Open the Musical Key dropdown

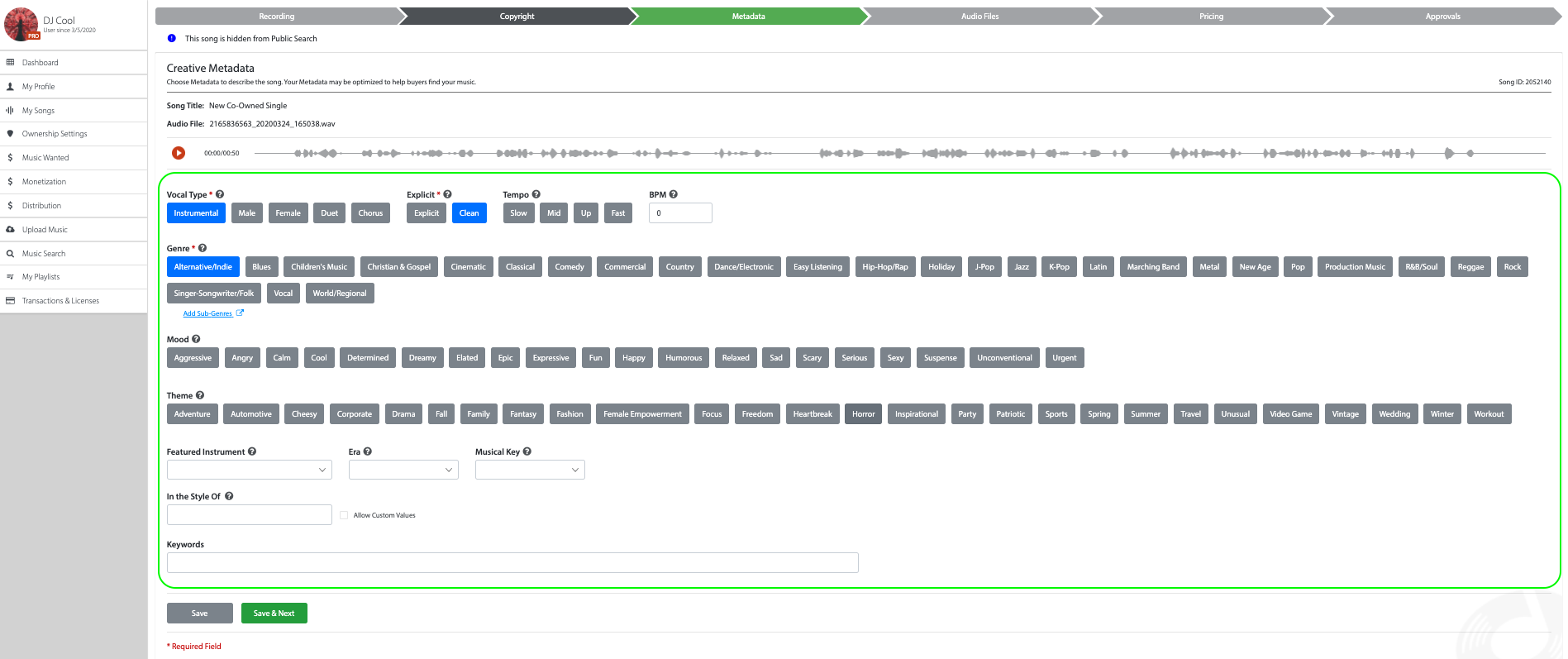530,470
